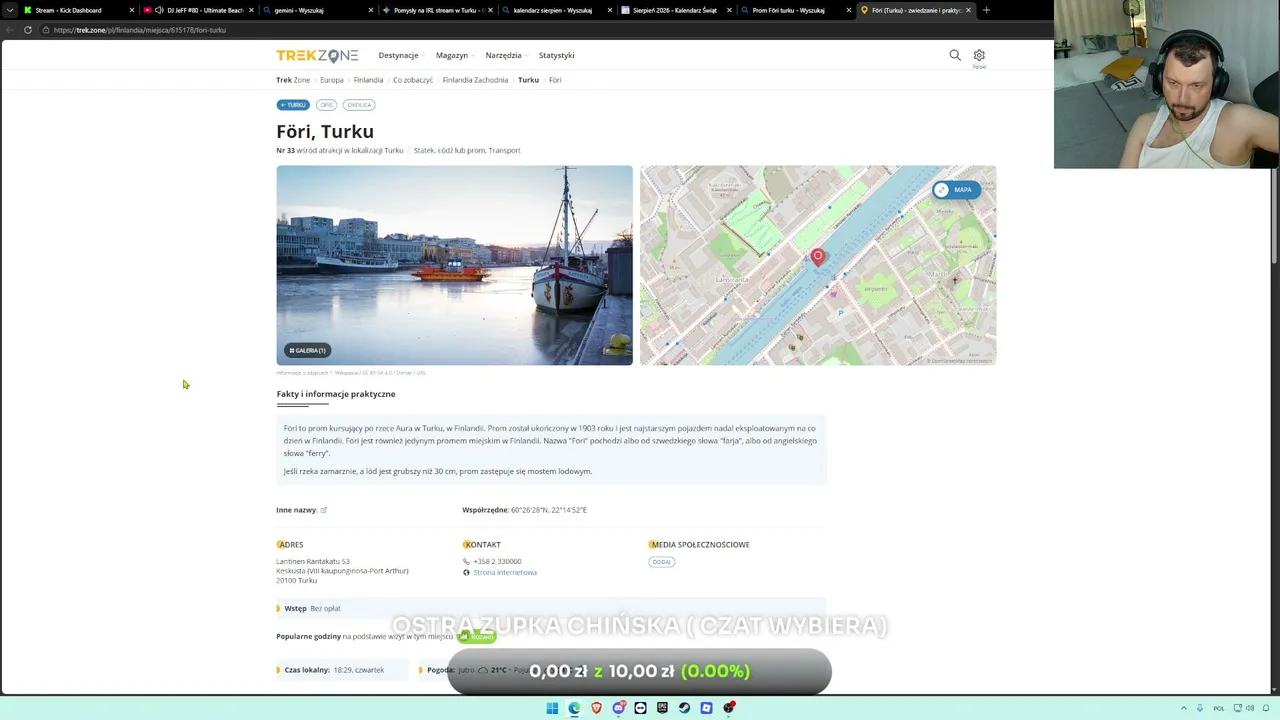Click the green Rozwiń button
Image resolution: width=1280 pixels, height=720 pixels.
pos(477,637)
